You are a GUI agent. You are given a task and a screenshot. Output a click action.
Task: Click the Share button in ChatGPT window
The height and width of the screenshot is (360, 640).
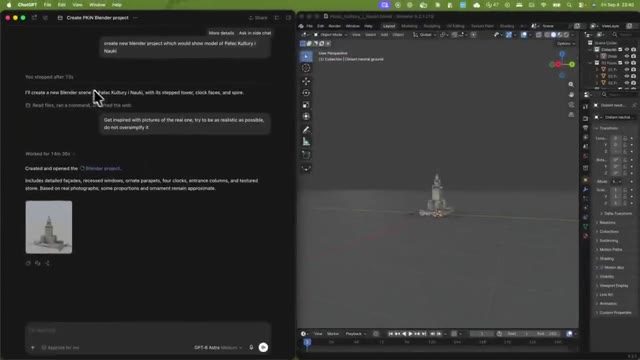[x=258, y=18]
